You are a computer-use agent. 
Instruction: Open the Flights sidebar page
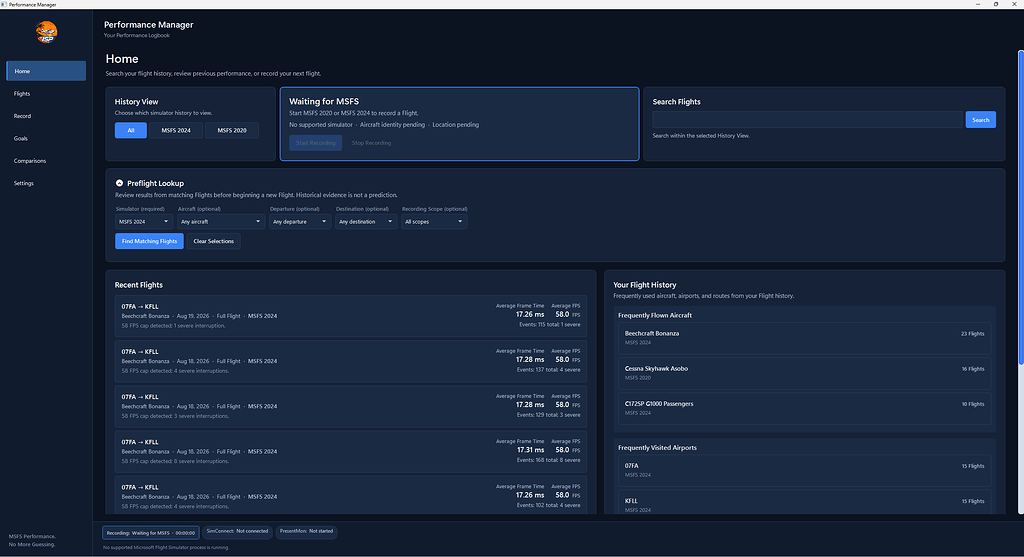46,93
